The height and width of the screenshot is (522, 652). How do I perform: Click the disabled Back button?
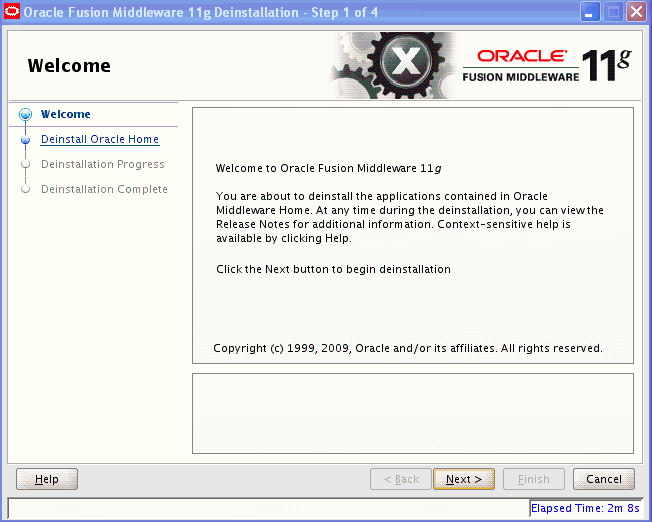click(x=401, y=479)
